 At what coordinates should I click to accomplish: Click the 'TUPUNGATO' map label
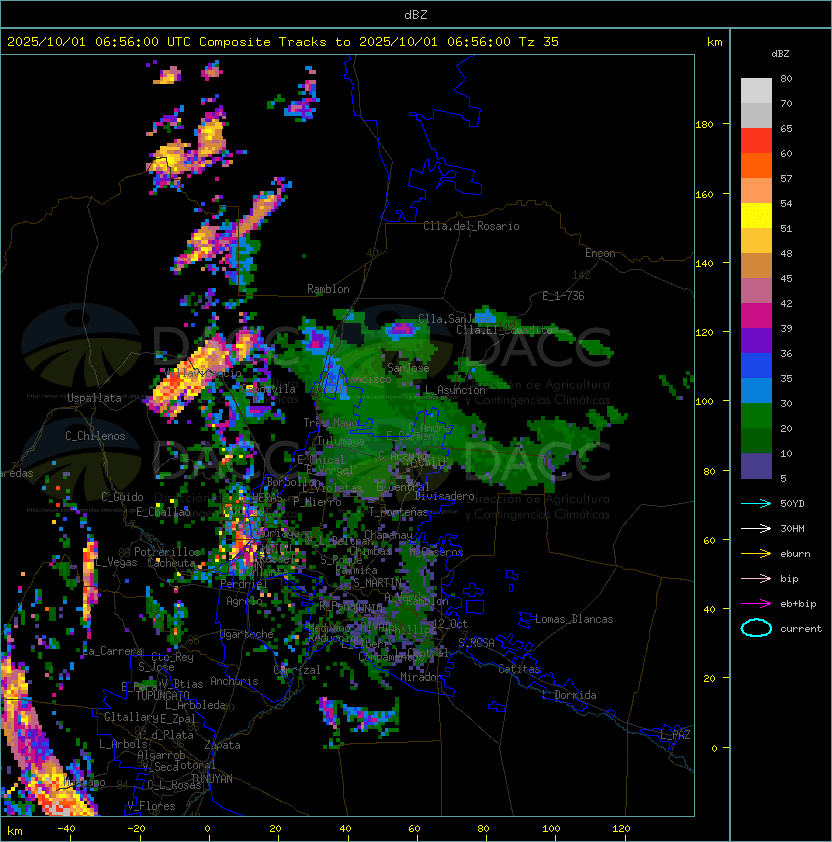(x=162, y=695)
